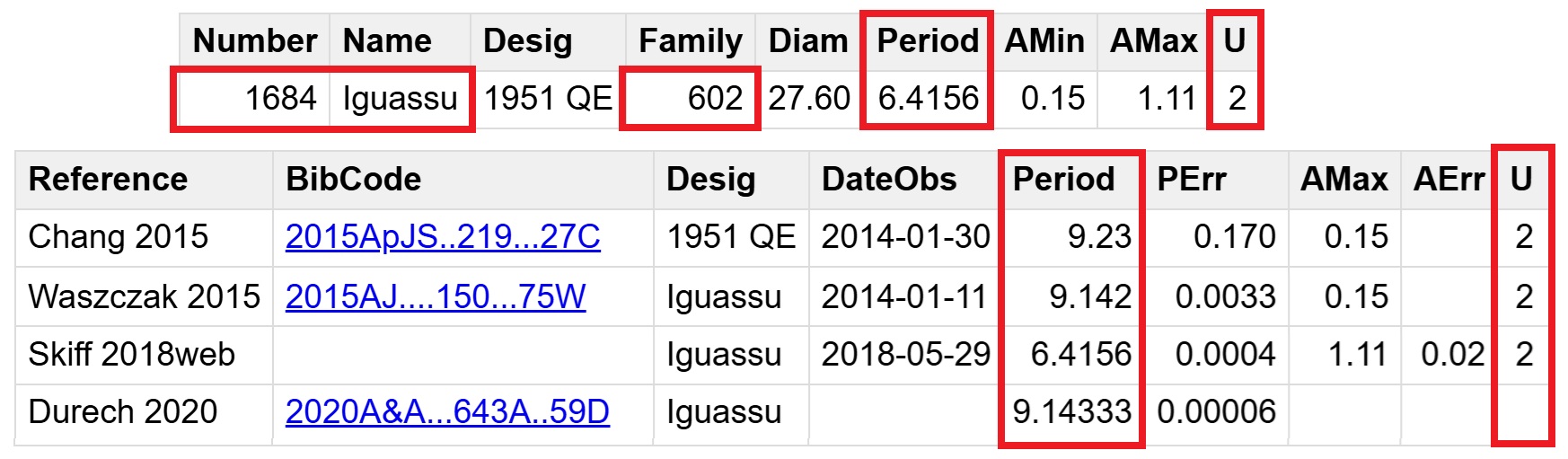This screenshot has width=1568, height=459.
Task: Click the 9.14333 period value
Action: [x=1071, y=412]
